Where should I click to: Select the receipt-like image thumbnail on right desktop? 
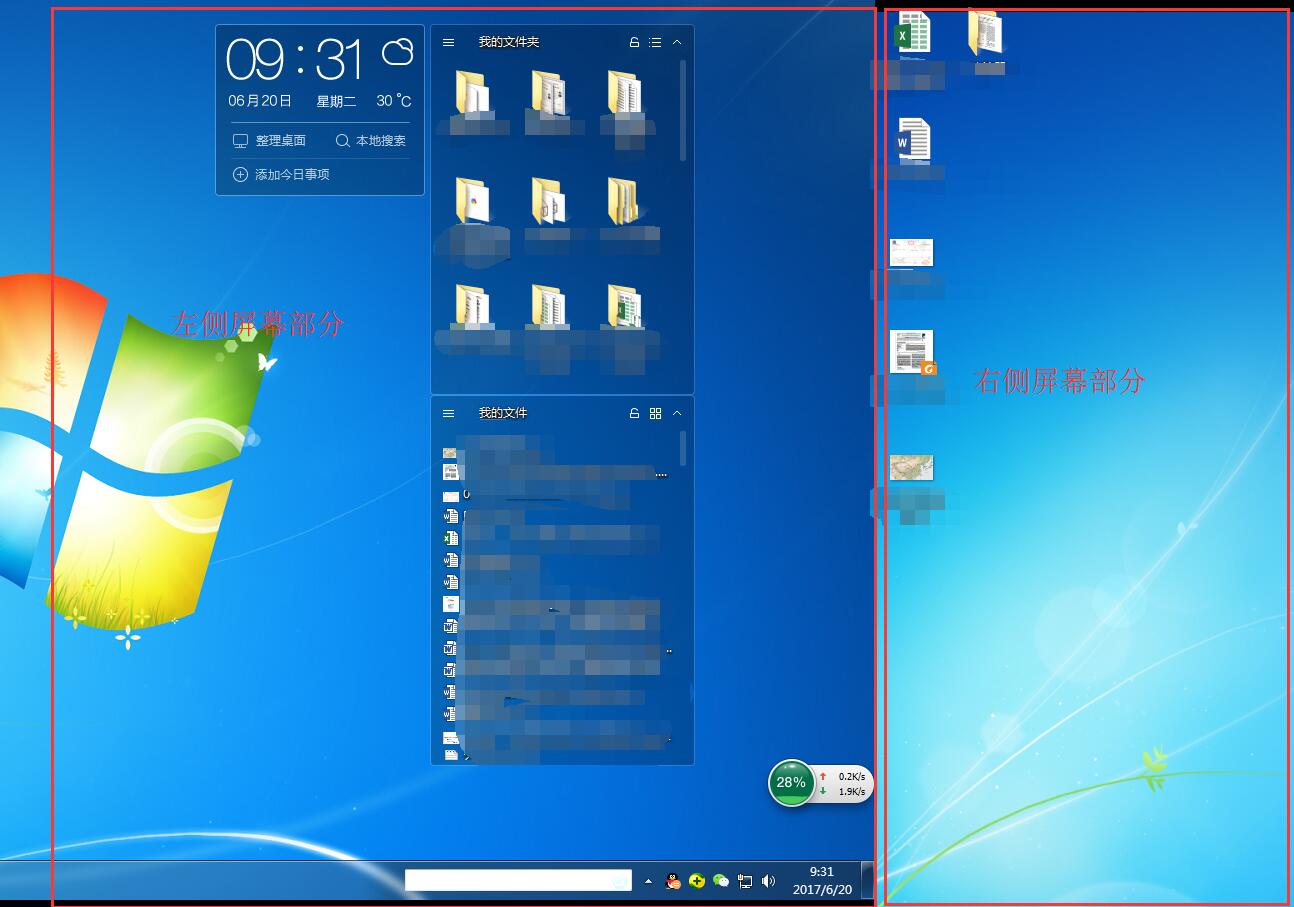911,253
